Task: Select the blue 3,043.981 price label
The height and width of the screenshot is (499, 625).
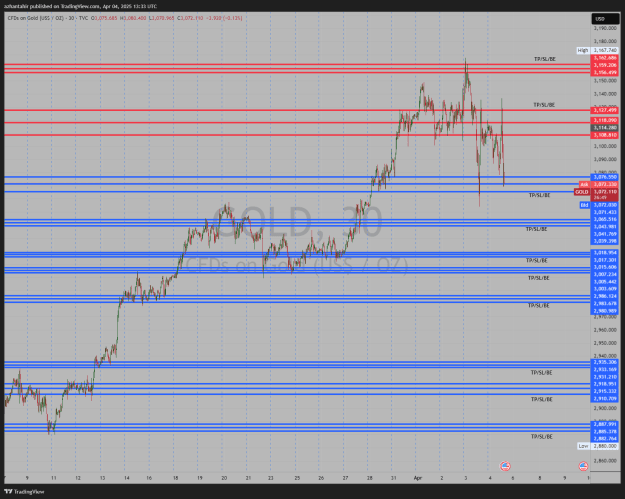Action: pyautogui.click(x=605, y=226)
